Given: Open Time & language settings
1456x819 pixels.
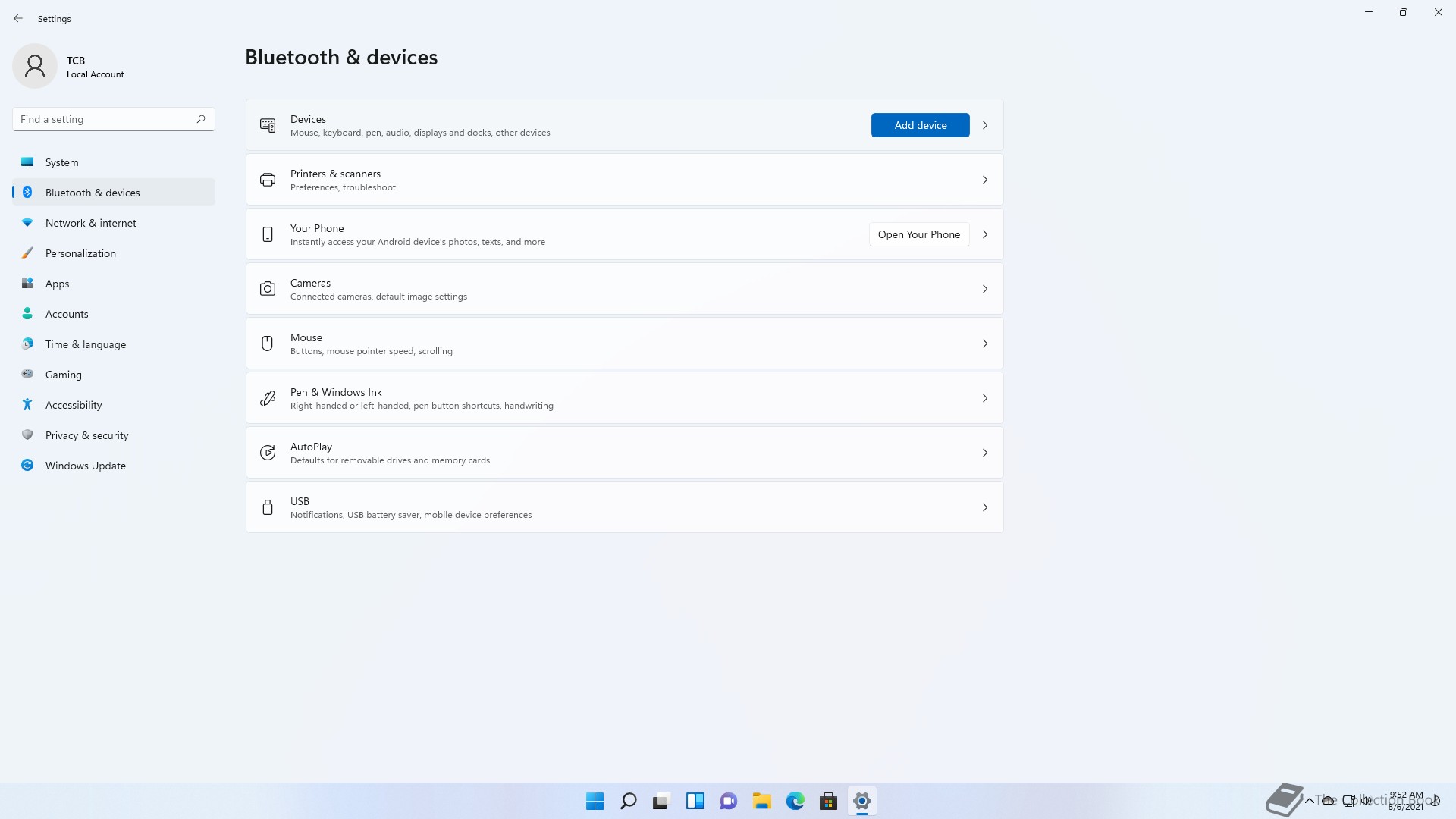Looking at the screenshot, I should coord(114,344).
